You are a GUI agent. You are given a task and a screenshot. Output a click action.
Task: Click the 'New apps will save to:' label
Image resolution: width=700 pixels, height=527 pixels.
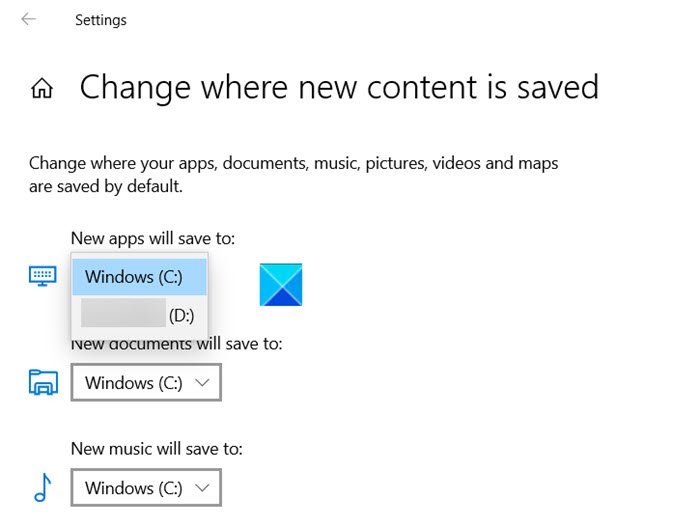point(153,238)
